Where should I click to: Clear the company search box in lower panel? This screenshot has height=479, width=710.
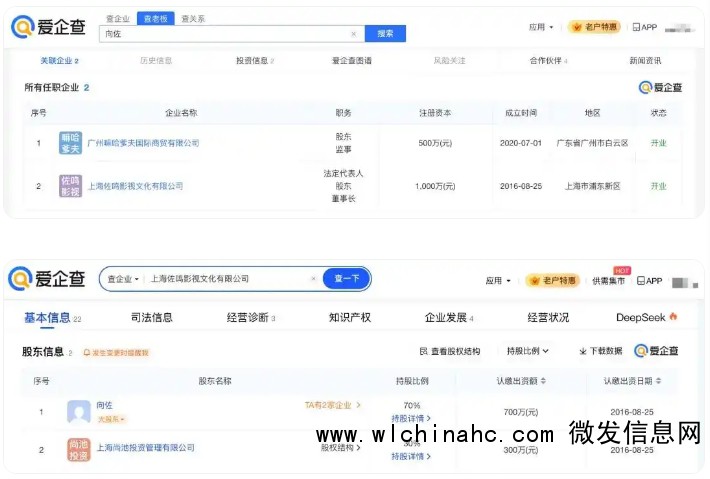tap(313, 279)
